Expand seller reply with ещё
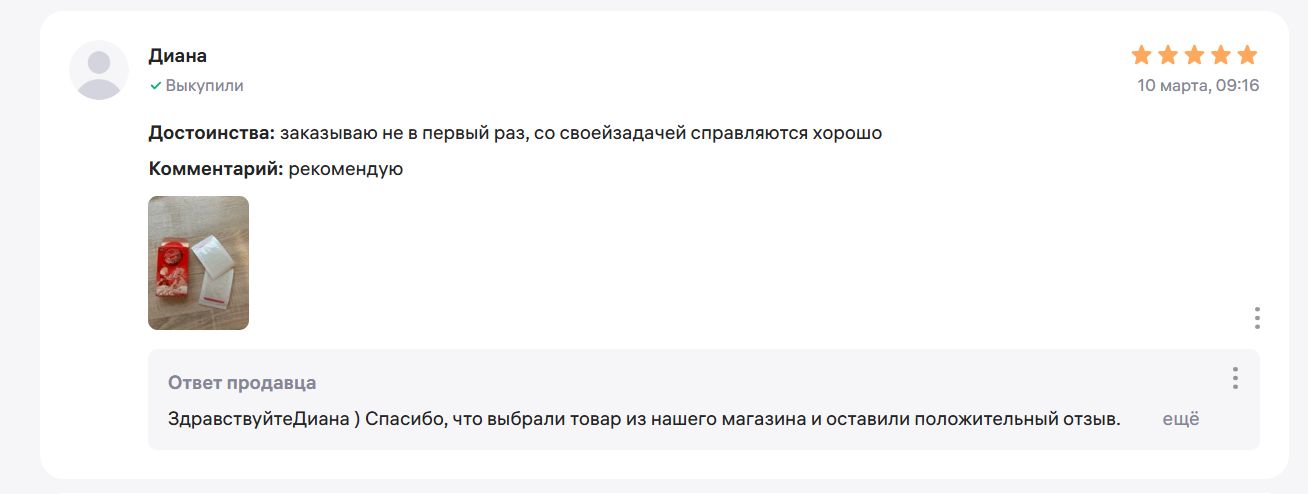Image resolution: width=1308 pixels, height=494 pixels. 1181,419
